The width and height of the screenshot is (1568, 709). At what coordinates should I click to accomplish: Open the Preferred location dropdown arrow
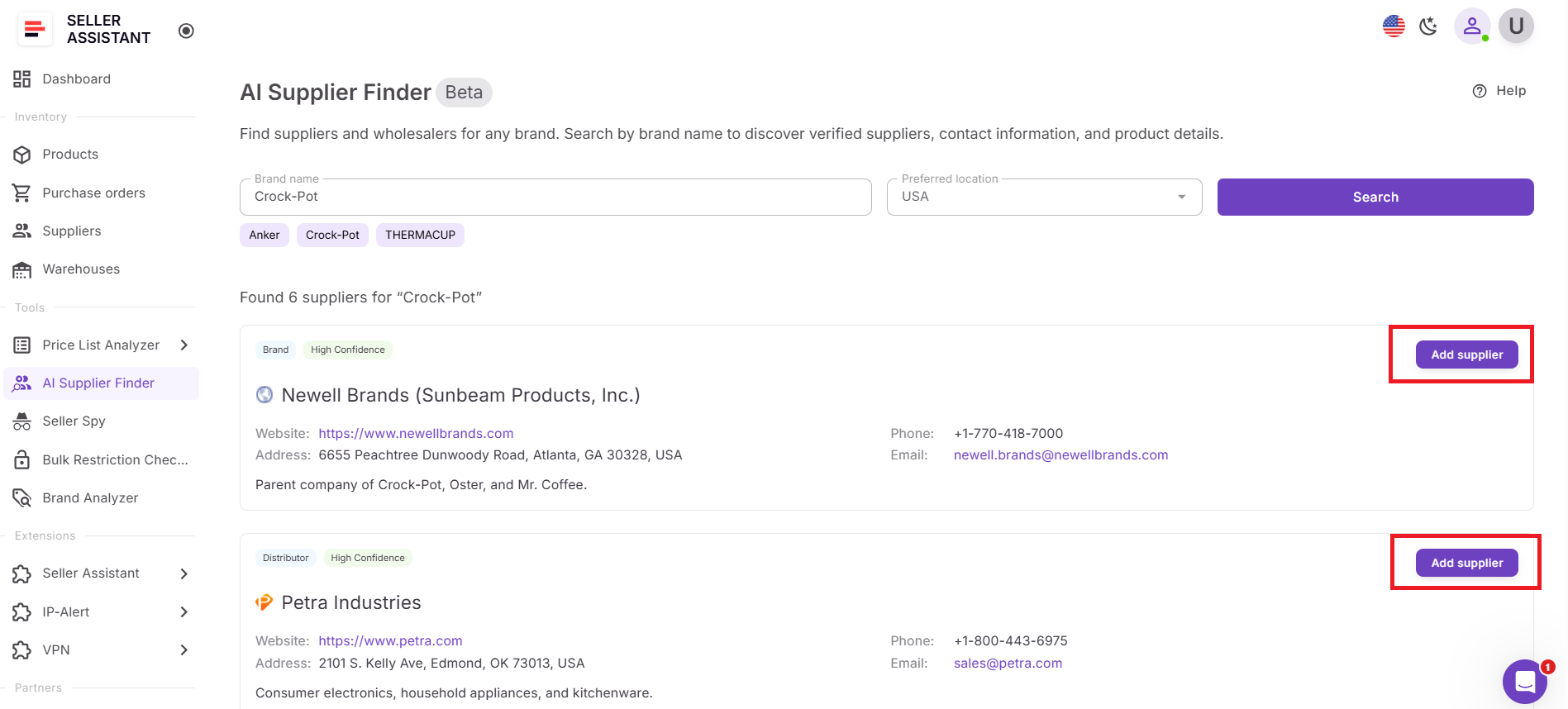(x=1182, y=197)
